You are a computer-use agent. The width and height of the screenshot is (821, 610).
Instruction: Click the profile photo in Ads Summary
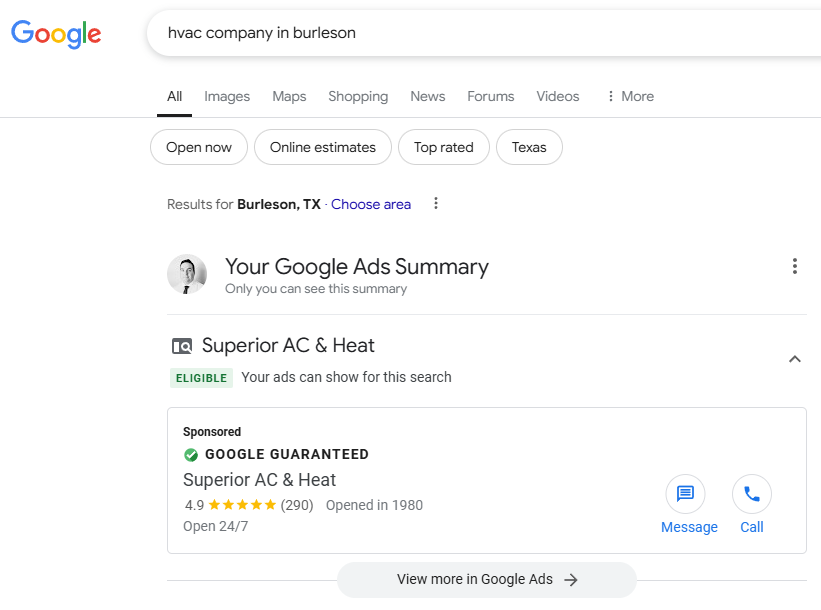[x=187, y=274]
